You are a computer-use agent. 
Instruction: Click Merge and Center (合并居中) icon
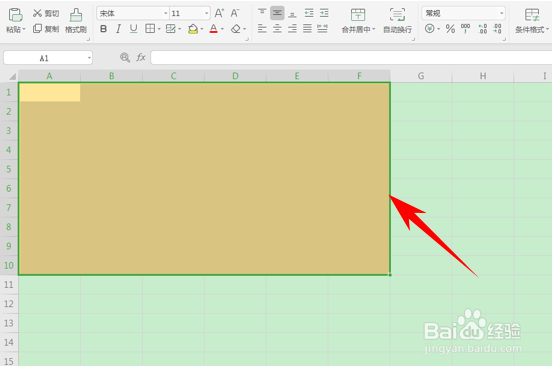click(358, 15)
